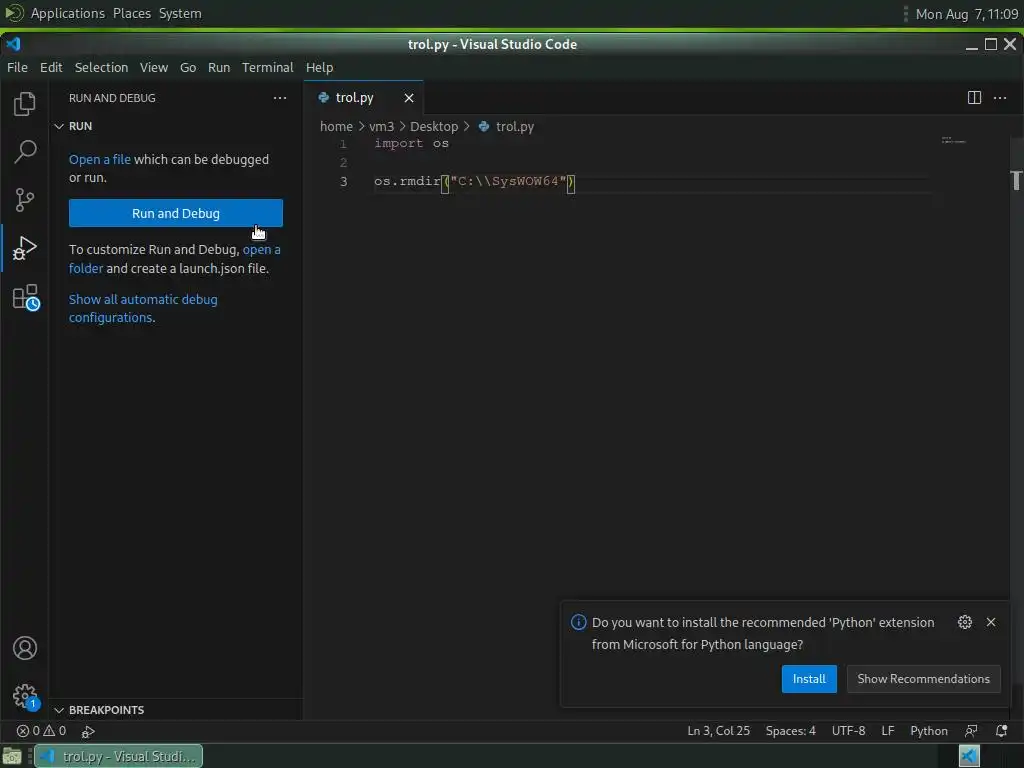Click Python language mode in status bar

tap(929, 731)
